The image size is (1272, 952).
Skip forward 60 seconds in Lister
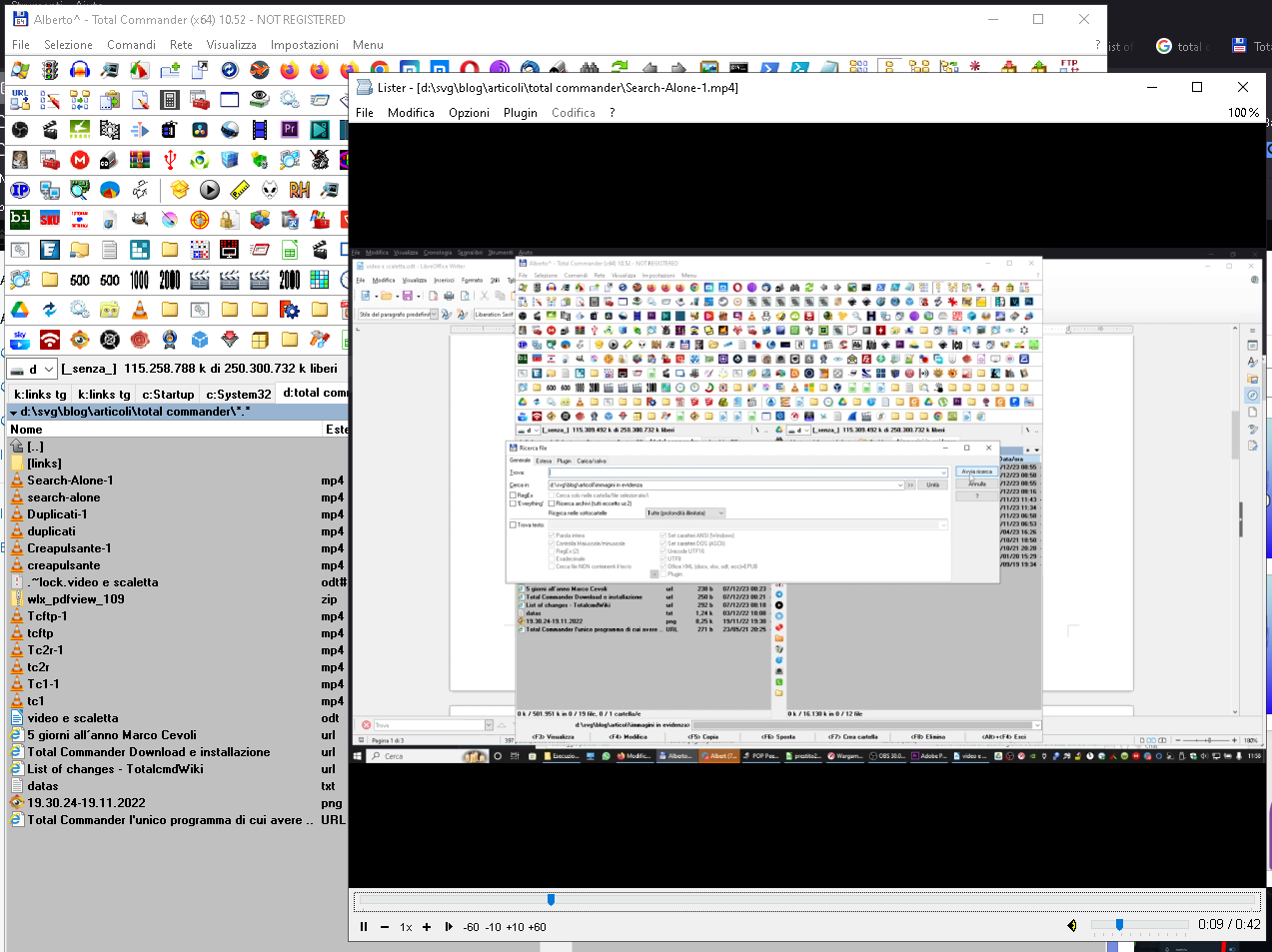pyautogui.click(x=538, y=927)
